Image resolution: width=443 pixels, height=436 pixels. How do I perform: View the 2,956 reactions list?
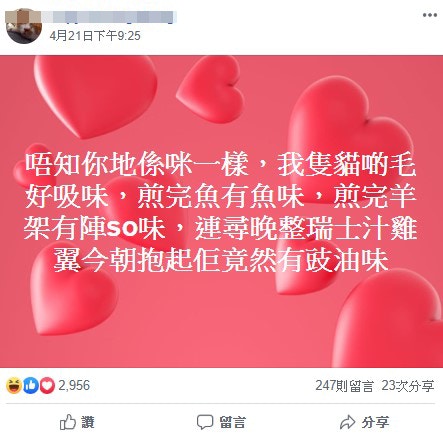pyautogui.click(x=74, y=385)
